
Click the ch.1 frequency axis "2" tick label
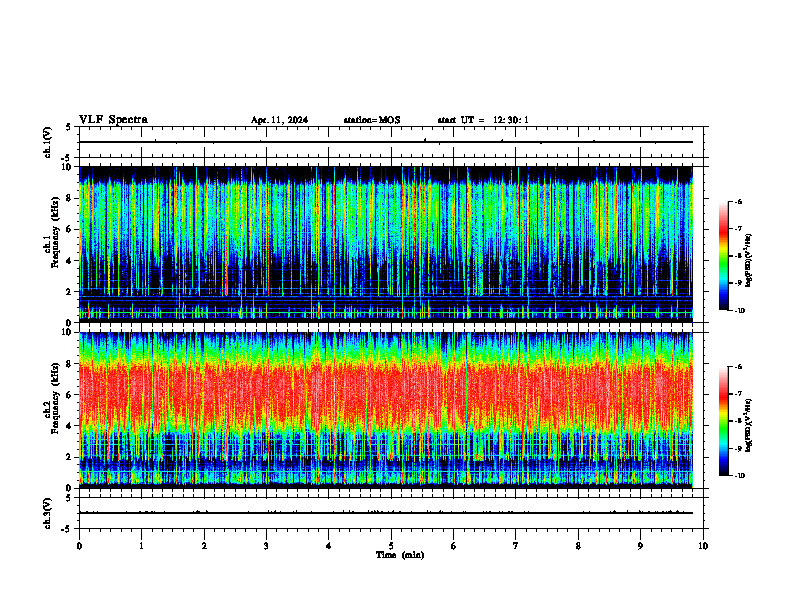(x=70, y=291)
